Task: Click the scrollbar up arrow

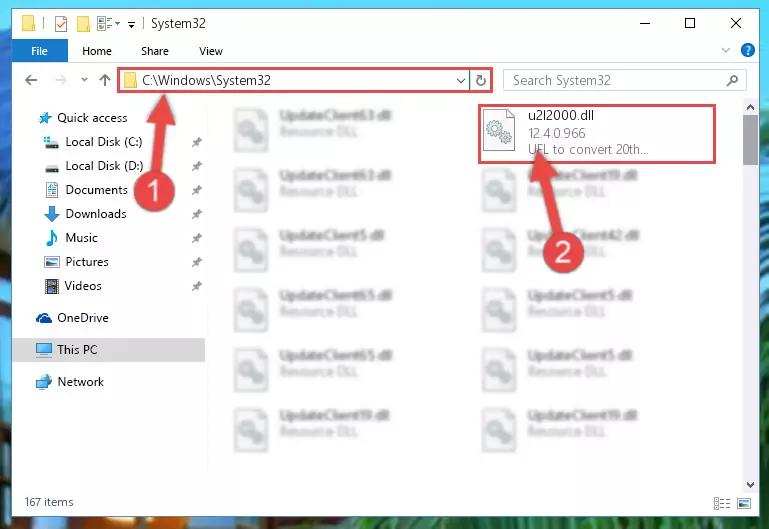Action: tap(750, 107)
